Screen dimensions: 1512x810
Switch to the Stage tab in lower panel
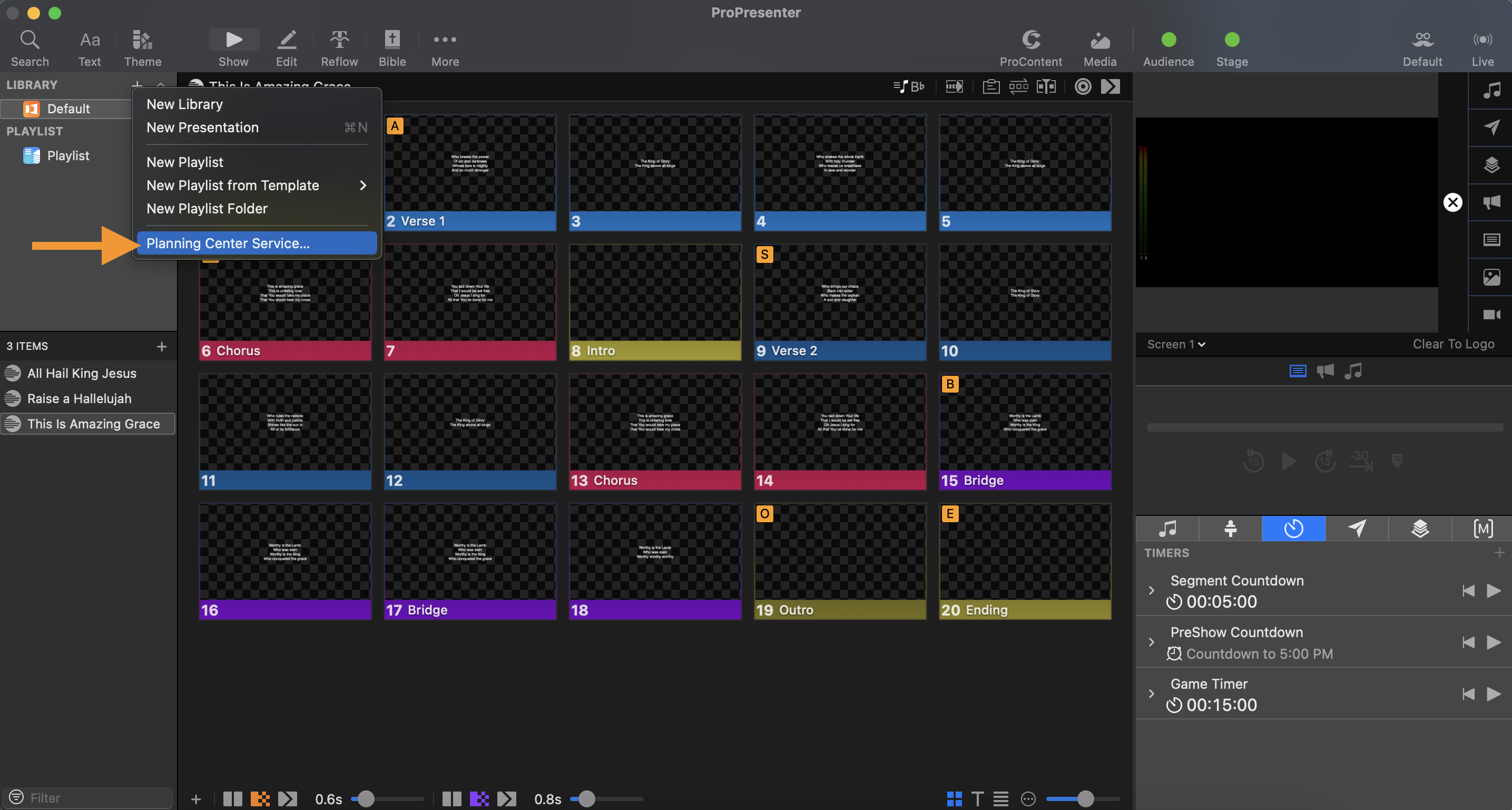pyautogui.click(x=1230, y=528)
